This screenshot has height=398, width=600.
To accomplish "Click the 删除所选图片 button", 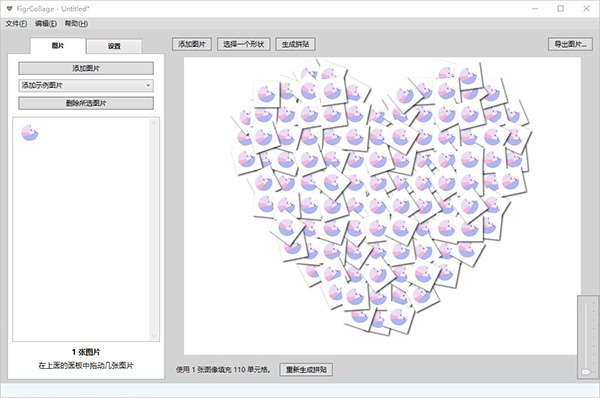I will tap(86, 103).
